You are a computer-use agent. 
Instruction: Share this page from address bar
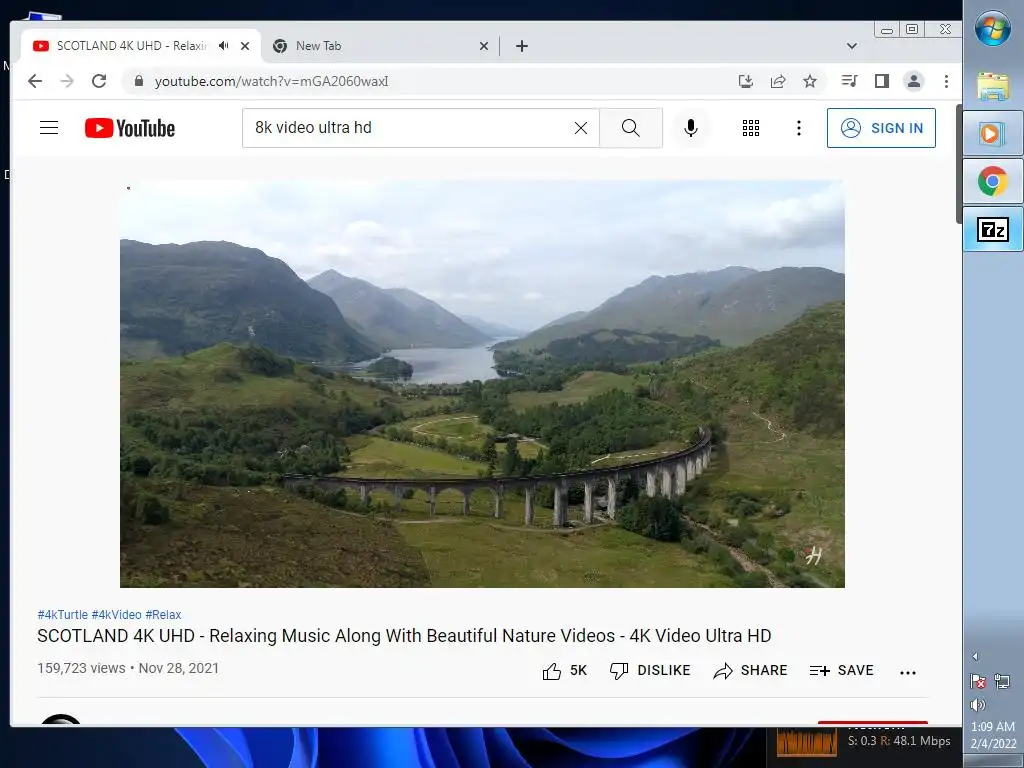point(778,81)
